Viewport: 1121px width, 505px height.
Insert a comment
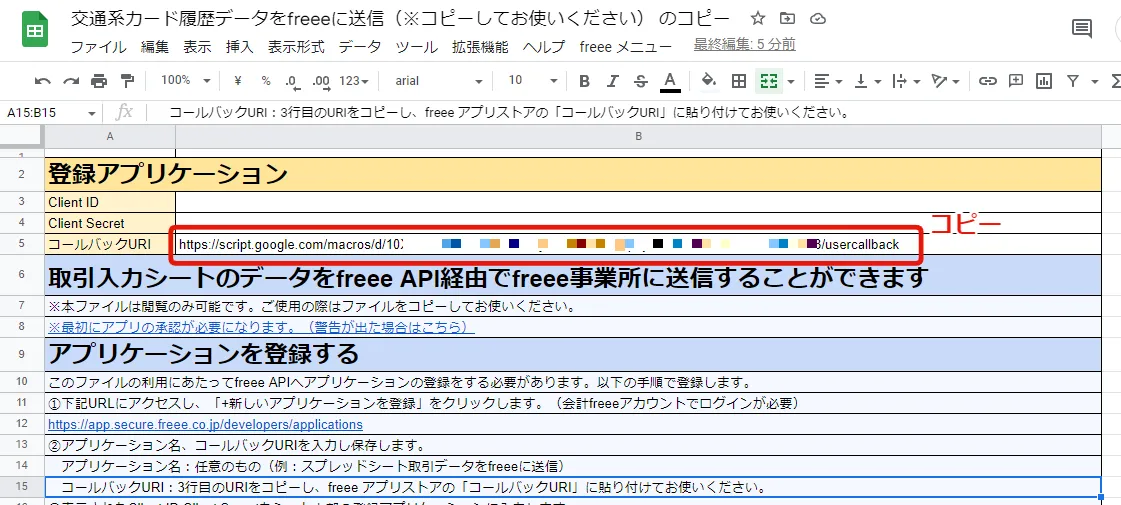[x=1016, y=81]
